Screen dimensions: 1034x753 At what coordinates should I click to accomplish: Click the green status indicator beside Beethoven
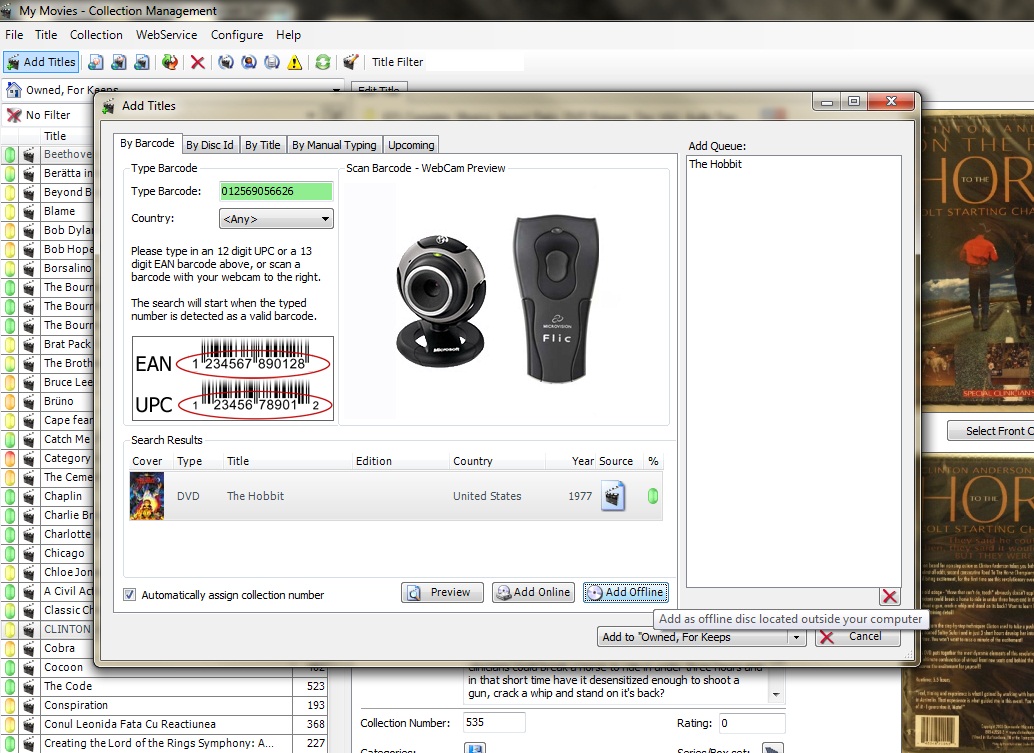10,155
